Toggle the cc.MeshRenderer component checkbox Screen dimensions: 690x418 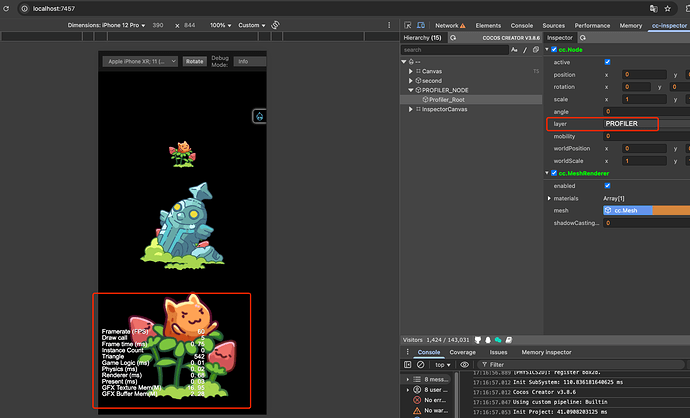[x=552, y=173]
